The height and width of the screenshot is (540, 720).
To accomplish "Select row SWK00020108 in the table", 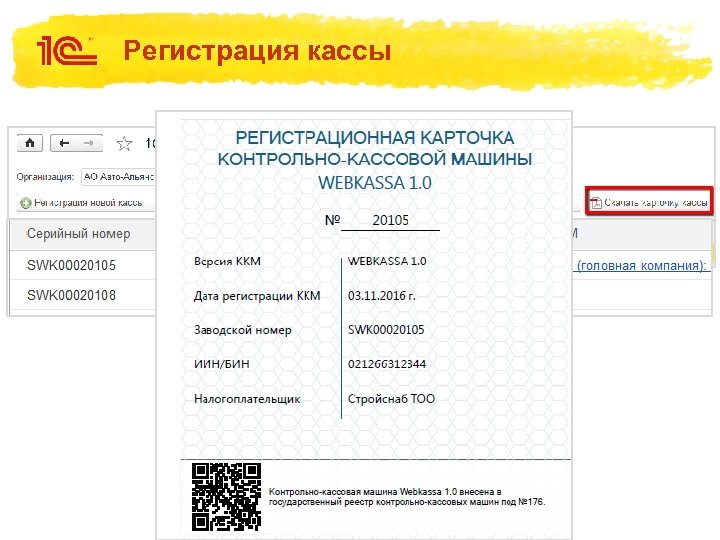I will (83, 295).
